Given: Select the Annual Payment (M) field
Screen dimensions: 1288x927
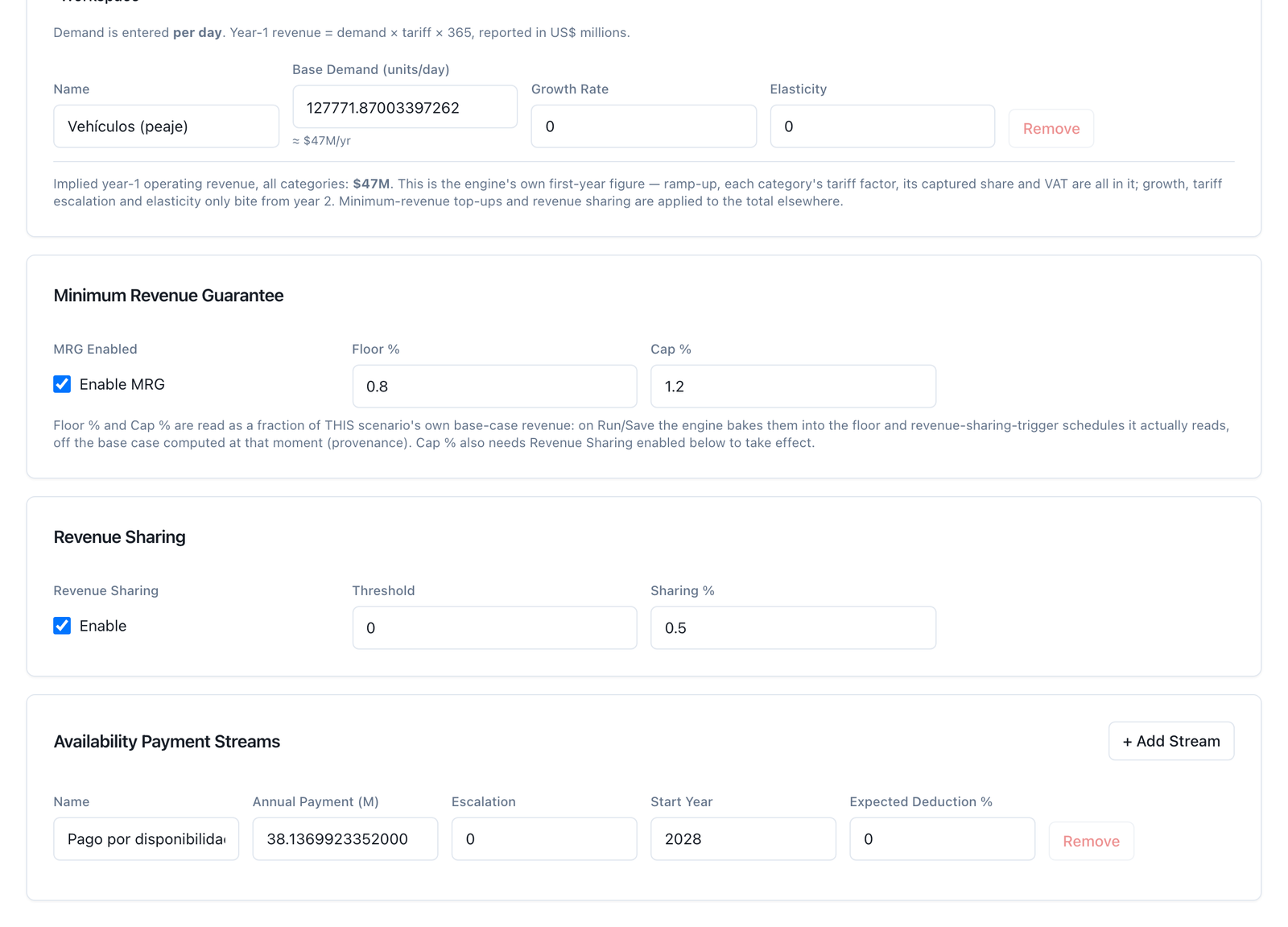Looking at the screenshot, I should pos(345,839).
